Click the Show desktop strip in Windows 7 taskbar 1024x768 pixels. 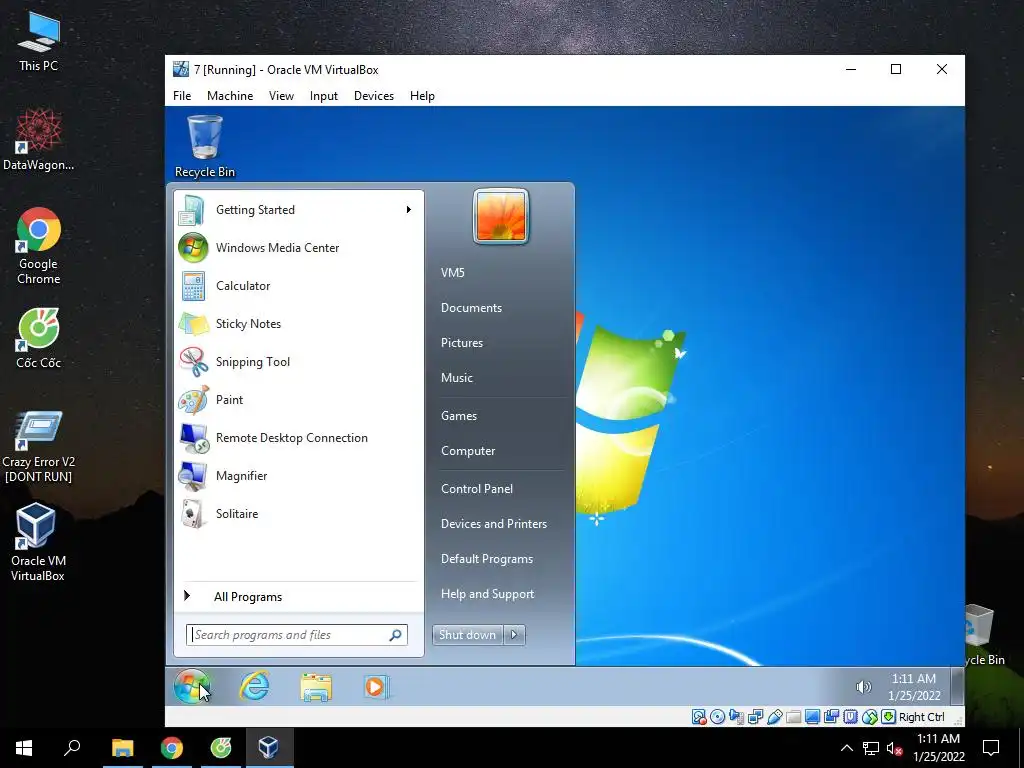957,686
